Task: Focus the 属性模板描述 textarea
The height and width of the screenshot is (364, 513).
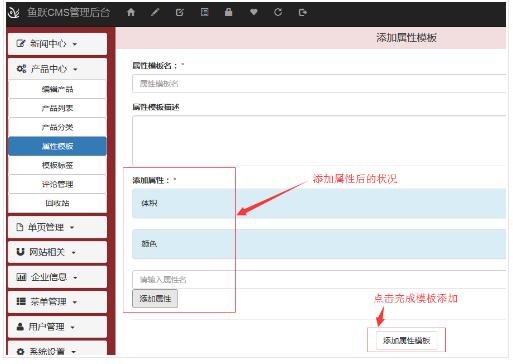Action: (x=319, y=140)
